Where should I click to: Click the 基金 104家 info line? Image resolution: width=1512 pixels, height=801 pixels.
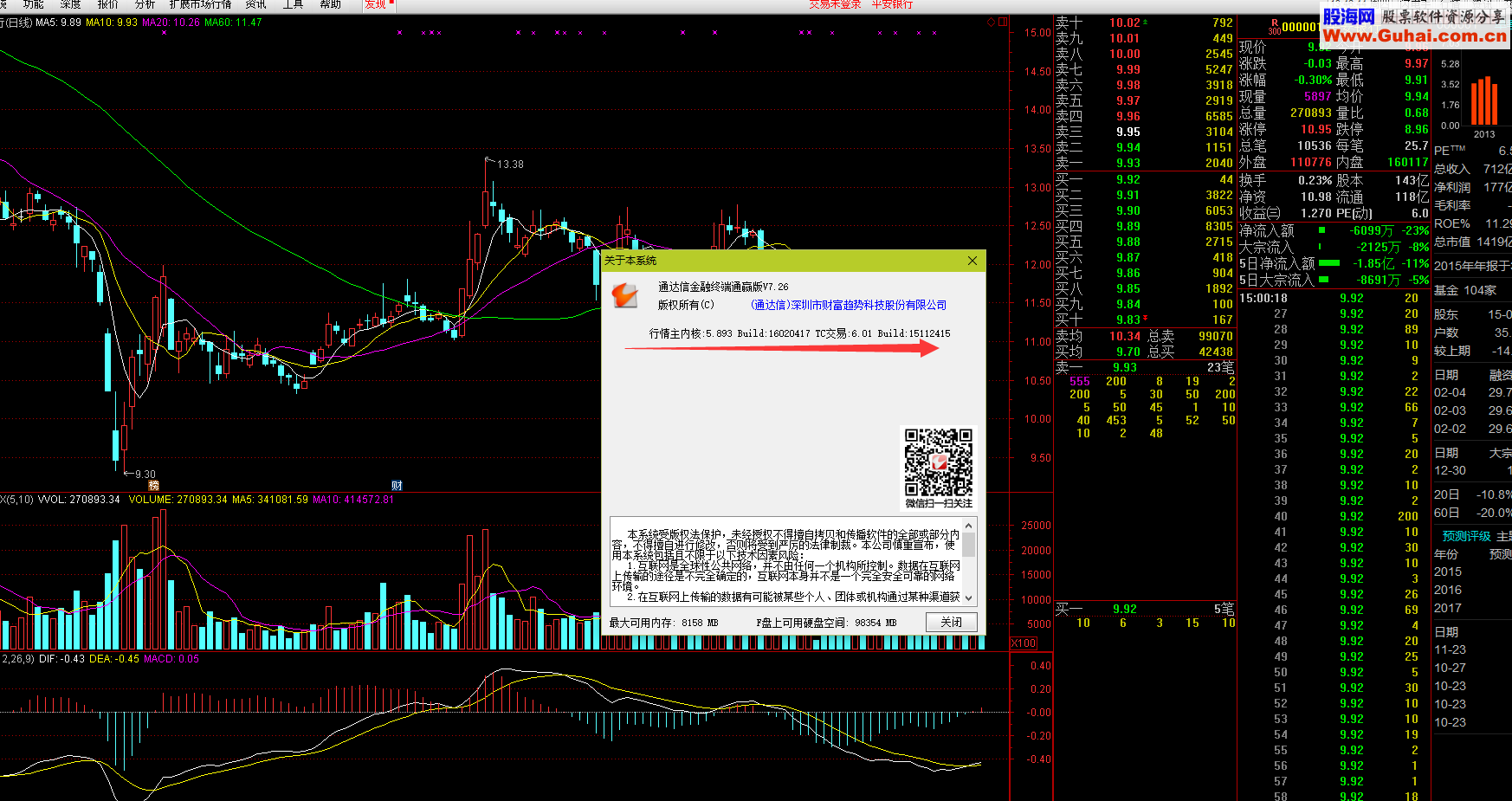click(x=1465, y=291)
